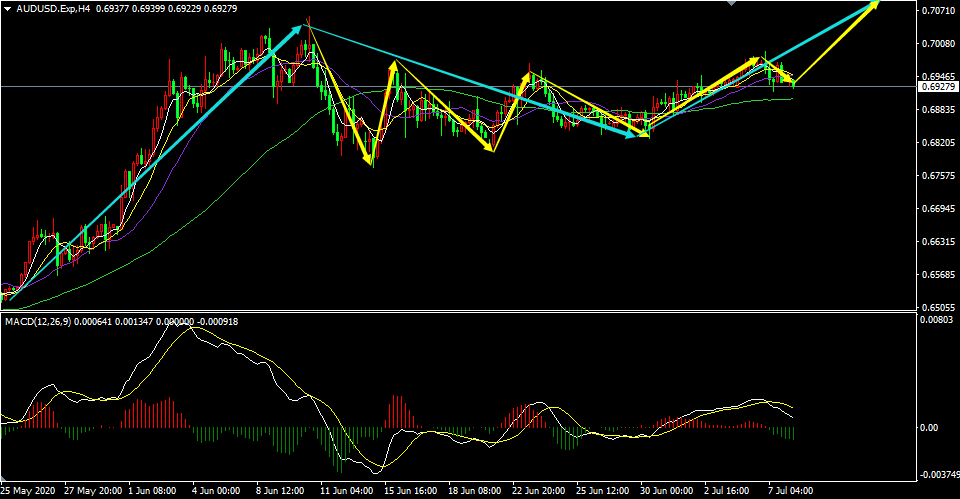Open the chart menu triangle beside AUDUSD.Exp

7,9
